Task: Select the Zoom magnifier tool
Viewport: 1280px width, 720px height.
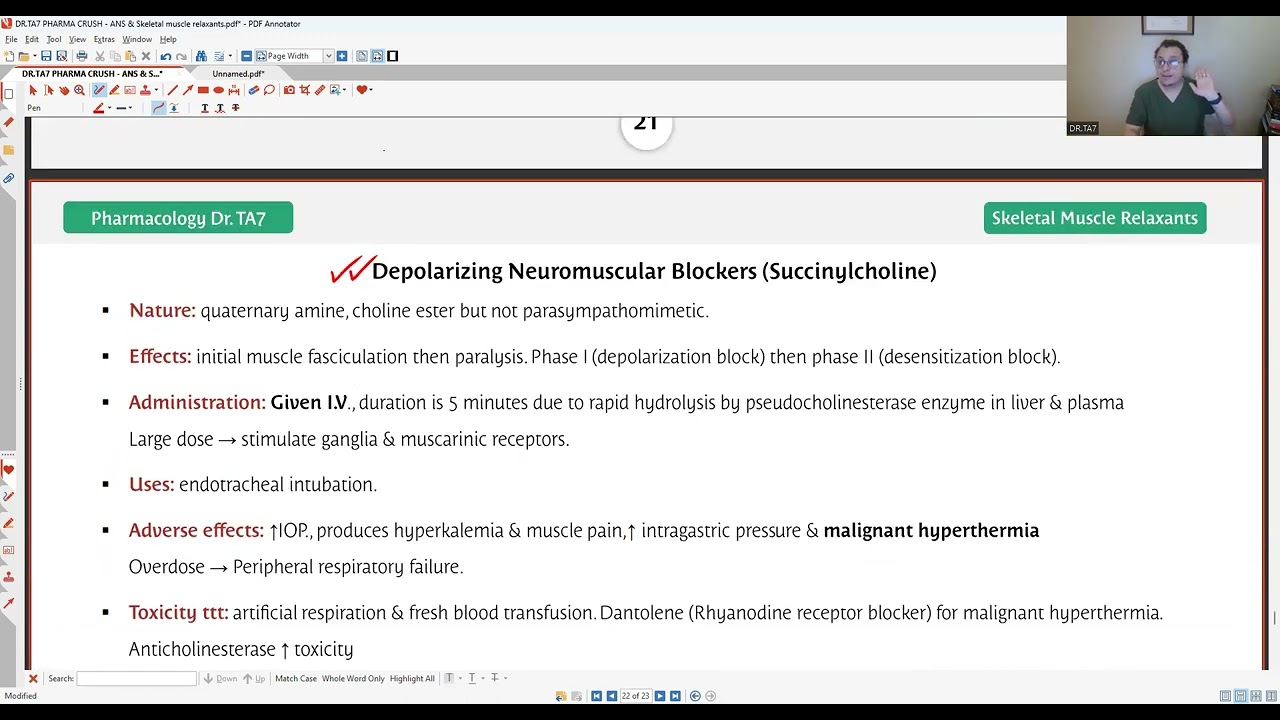Action: [79, 90]
